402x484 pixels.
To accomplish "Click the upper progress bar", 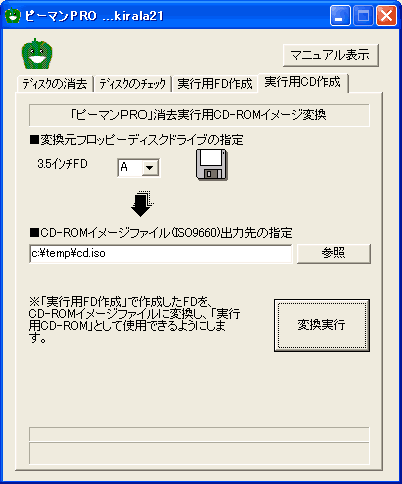I will (199, 434).
